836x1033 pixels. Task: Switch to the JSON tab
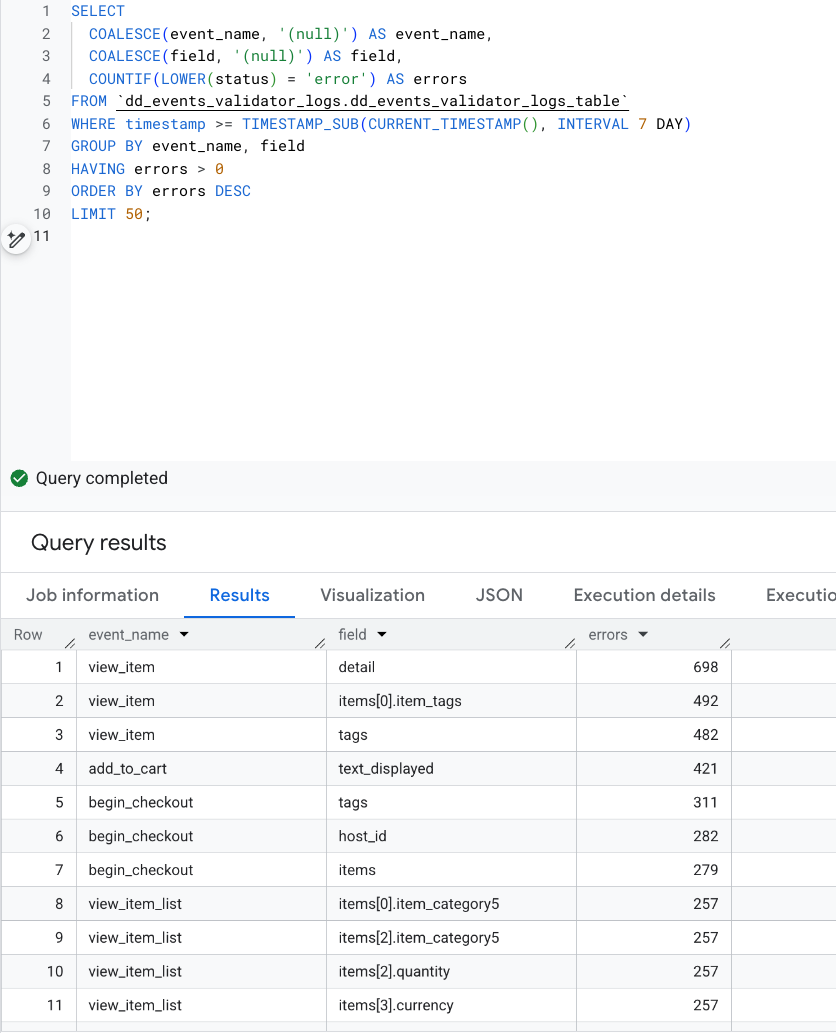tap(499, 595)
